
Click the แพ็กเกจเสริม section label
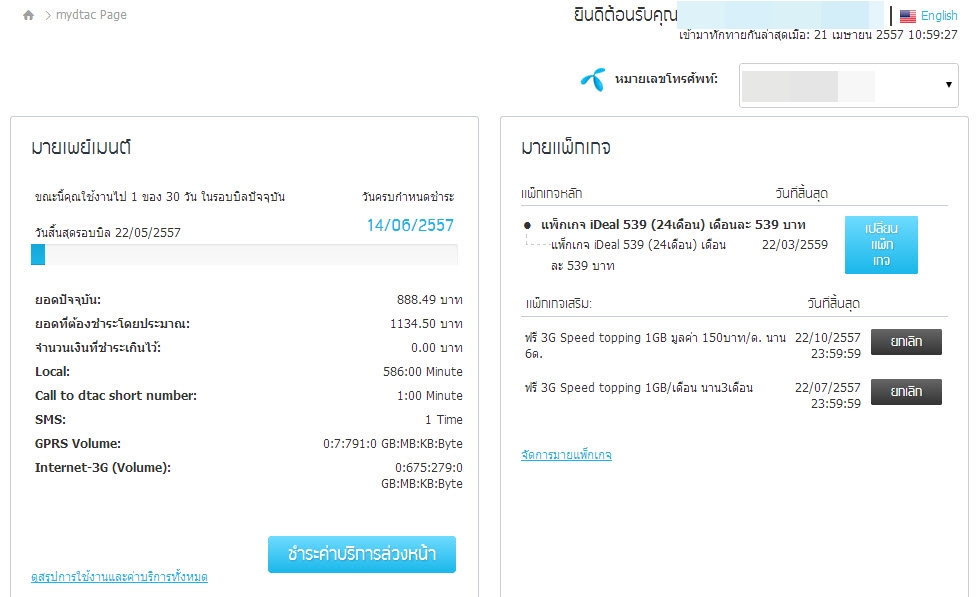559,304
